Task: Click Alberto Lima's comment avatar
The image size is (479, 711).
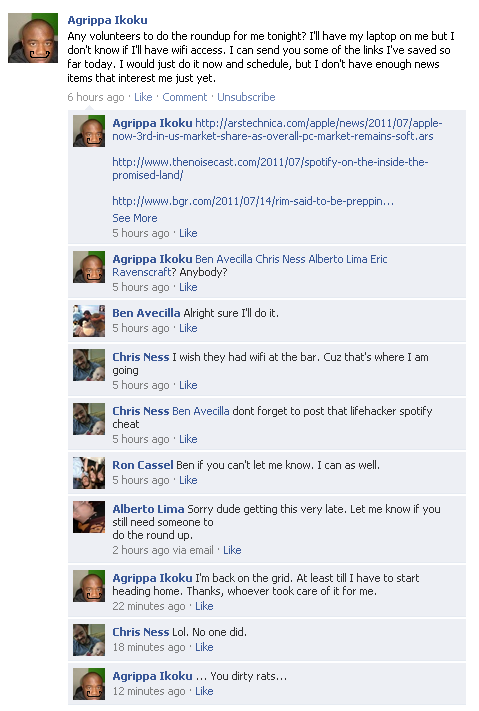Action: (x=89, y=517)
